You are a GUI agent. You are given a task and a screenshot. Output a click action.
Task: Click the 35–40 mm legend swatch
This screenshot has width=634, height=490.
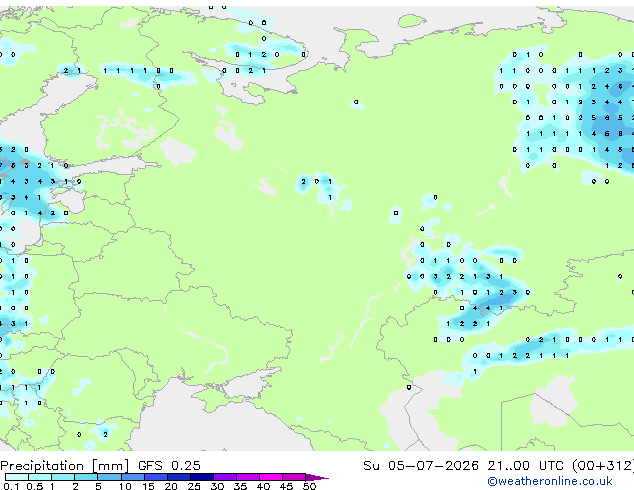(x=247, y=477)
